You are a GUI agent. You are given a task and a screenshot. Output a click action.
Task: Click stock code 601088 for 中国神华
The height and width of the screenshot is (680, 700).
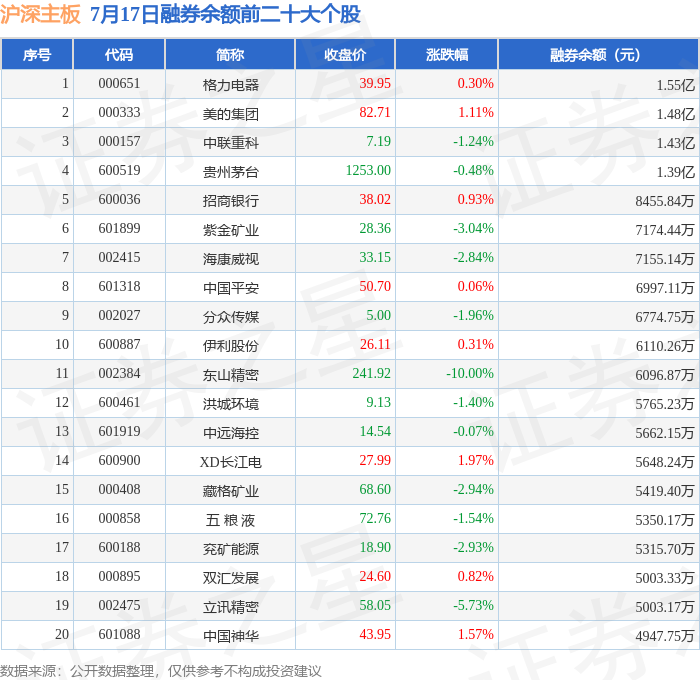[119, 634]
